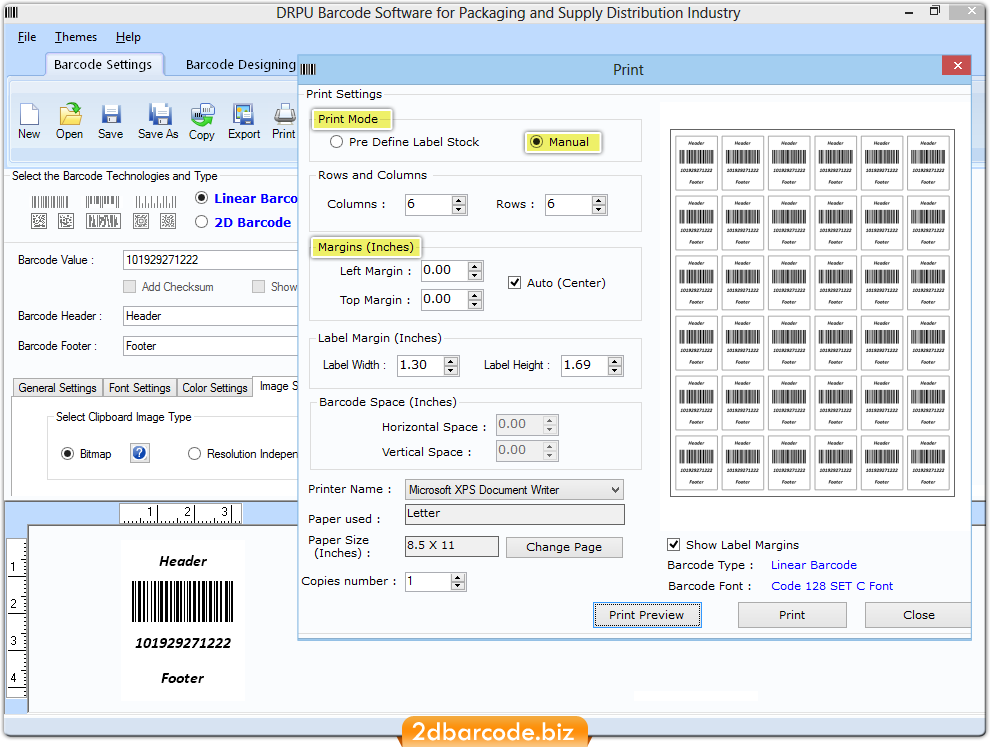
Task: Select Resolution Independent image type
Action: click(194, 453)
